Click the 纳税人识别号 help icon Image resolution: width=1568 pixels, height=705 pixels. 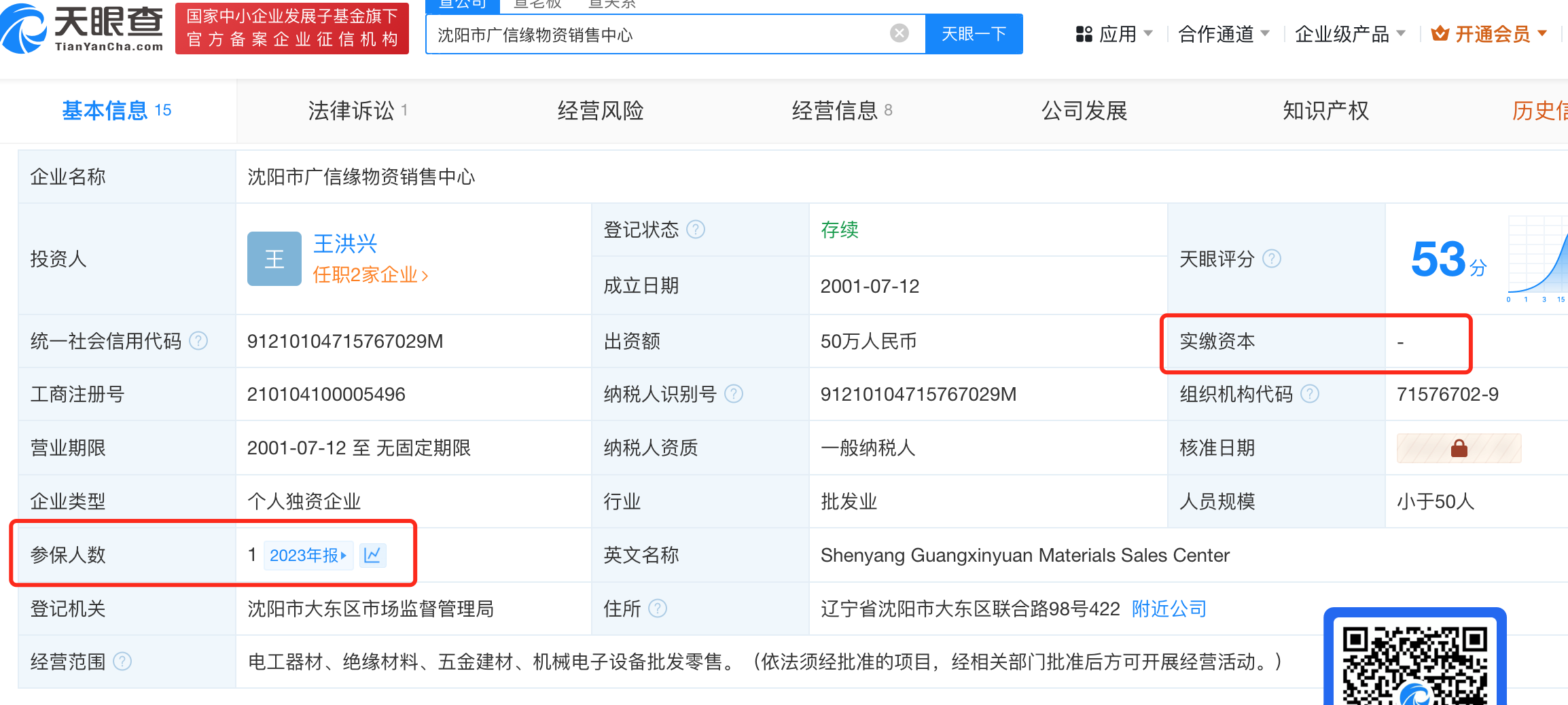[734, 394]
